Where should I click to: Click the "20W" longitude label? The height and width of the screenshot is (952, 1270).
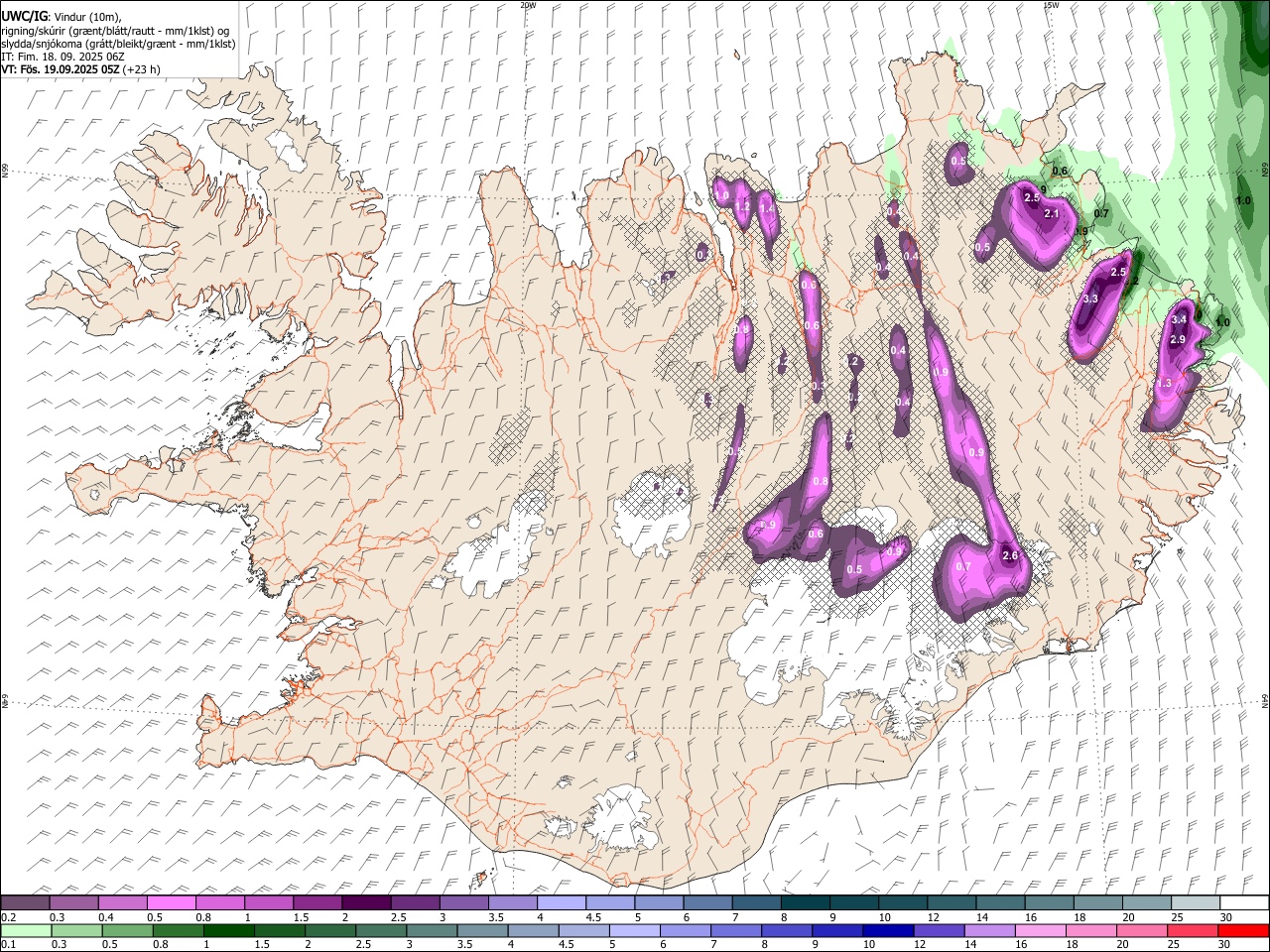528,5
